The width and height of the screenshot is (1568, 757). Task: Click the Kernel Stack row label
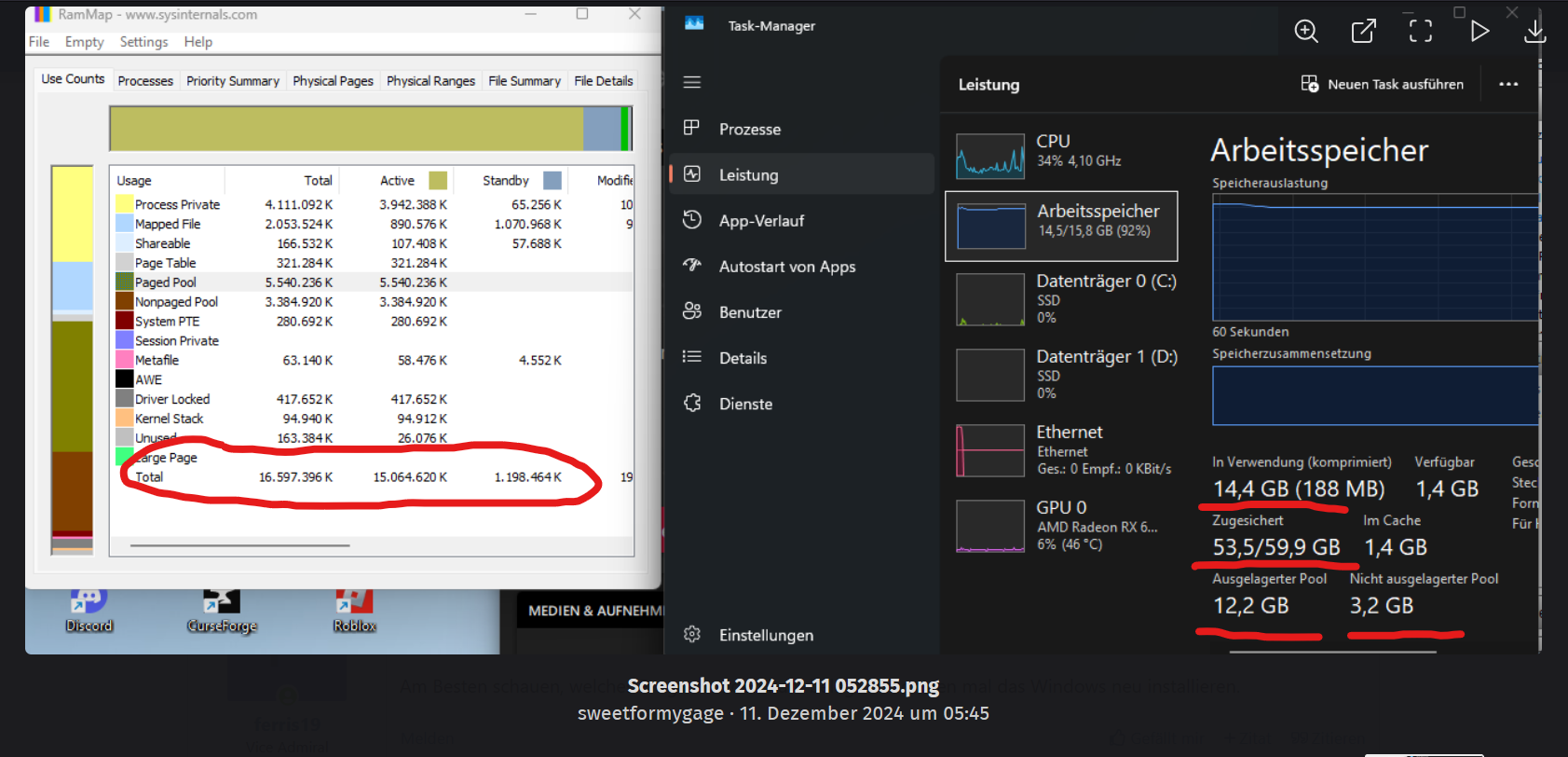coord(169,420)
